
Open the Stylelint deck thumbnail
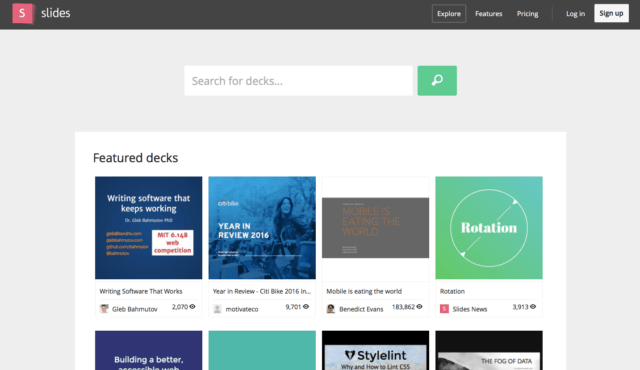pos(376,350)
